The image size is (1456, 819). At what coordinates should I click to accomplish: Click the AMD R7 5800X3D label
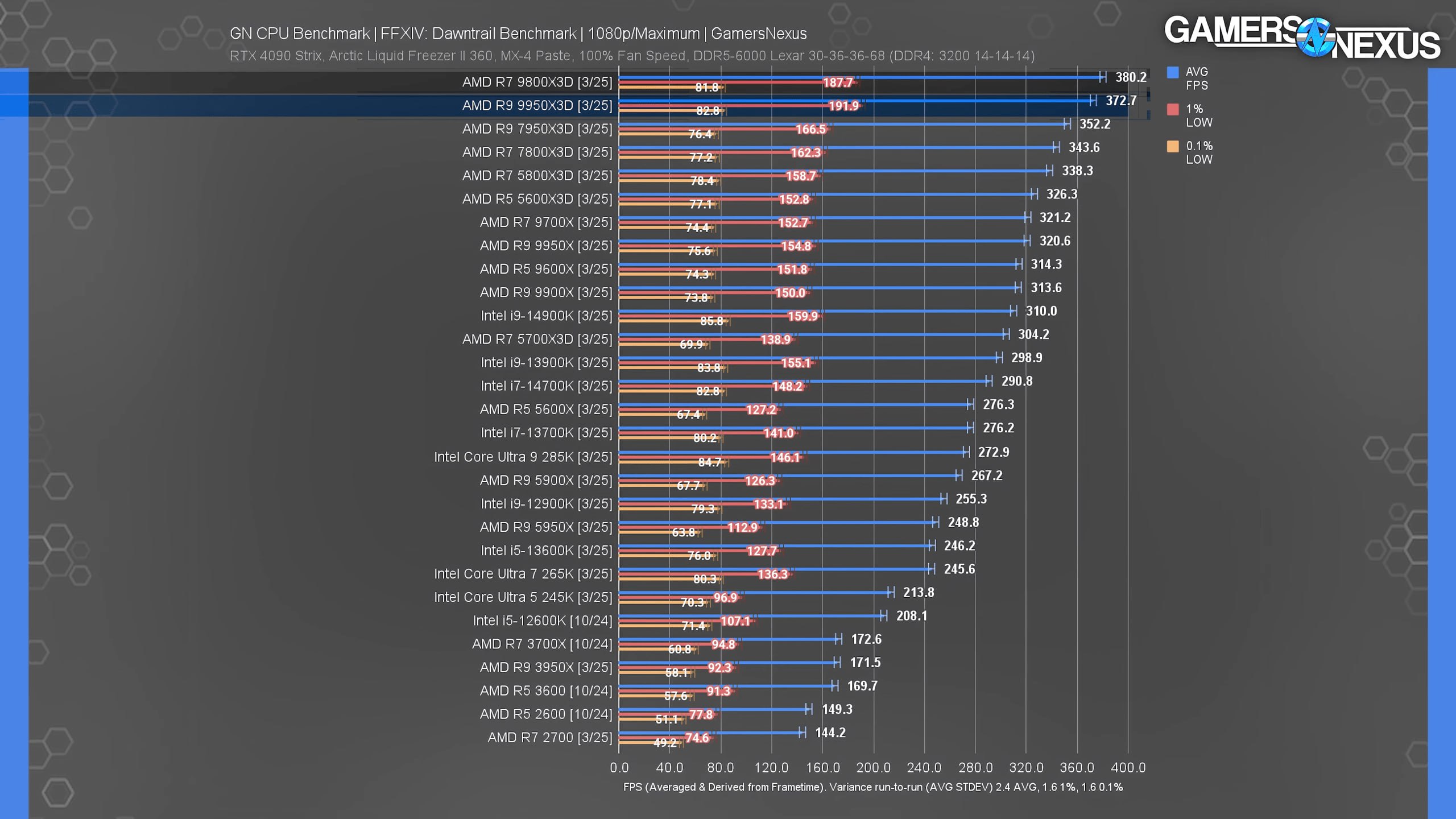click(537, 175)
